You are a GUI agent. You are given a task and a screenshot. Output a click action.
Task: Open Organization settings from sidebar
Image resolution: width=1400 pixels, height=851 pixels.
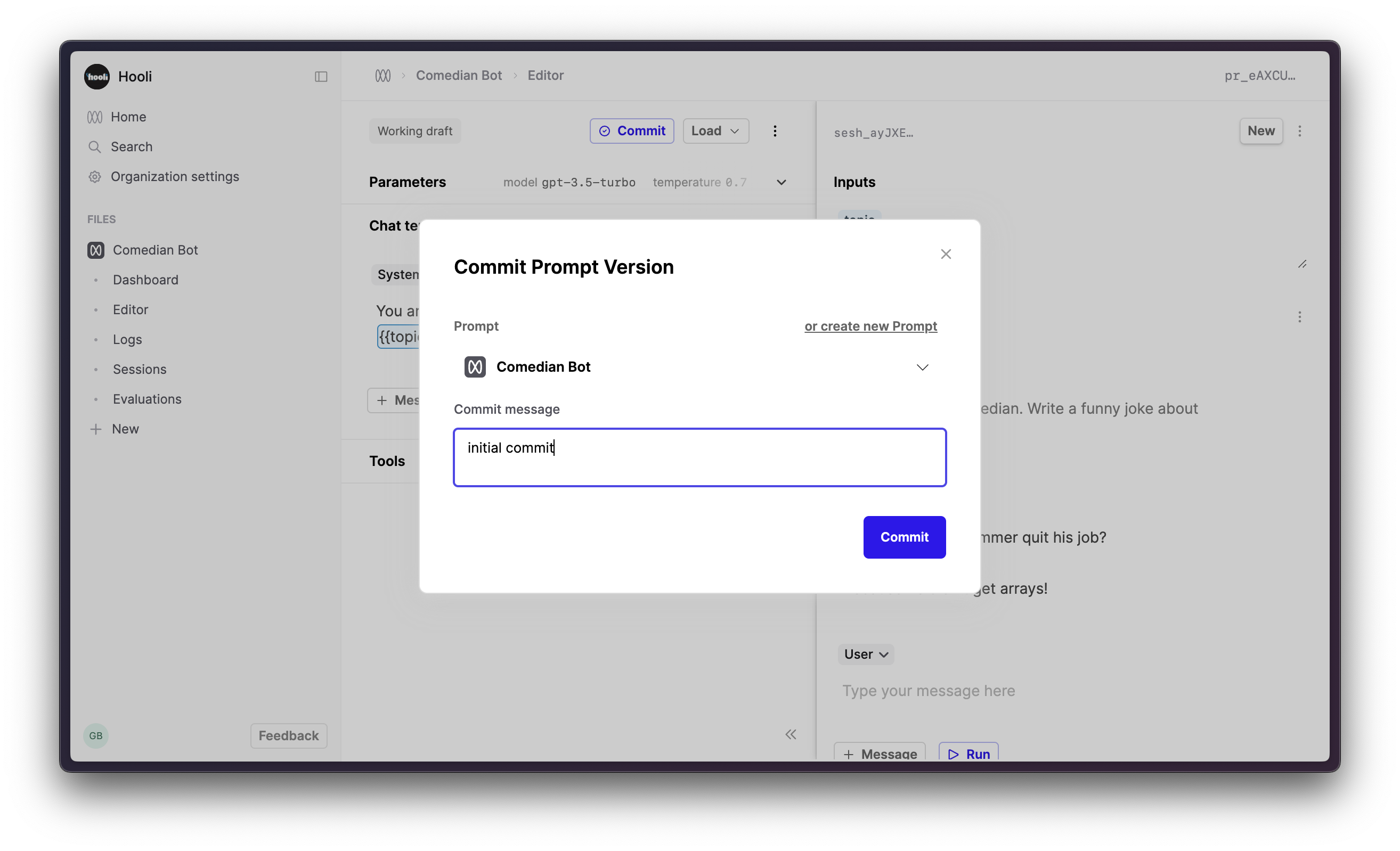(x=174, y=177)
